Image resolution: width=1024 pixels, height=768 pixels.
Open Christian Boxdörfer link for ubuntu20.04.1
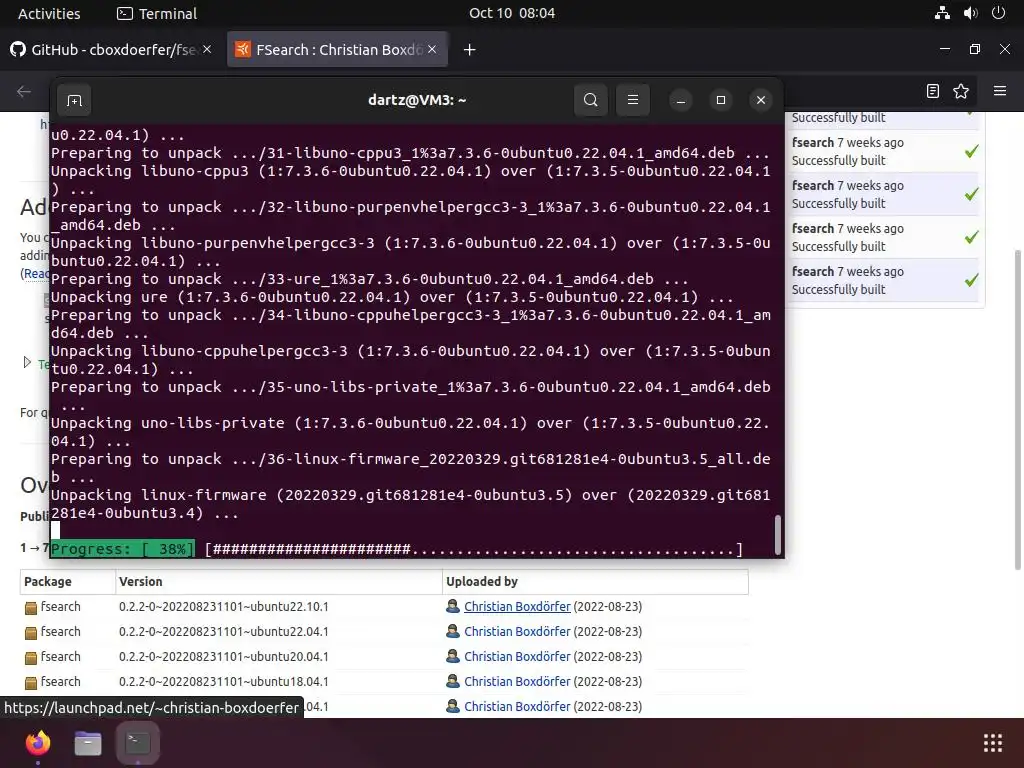tap(517, 656)
